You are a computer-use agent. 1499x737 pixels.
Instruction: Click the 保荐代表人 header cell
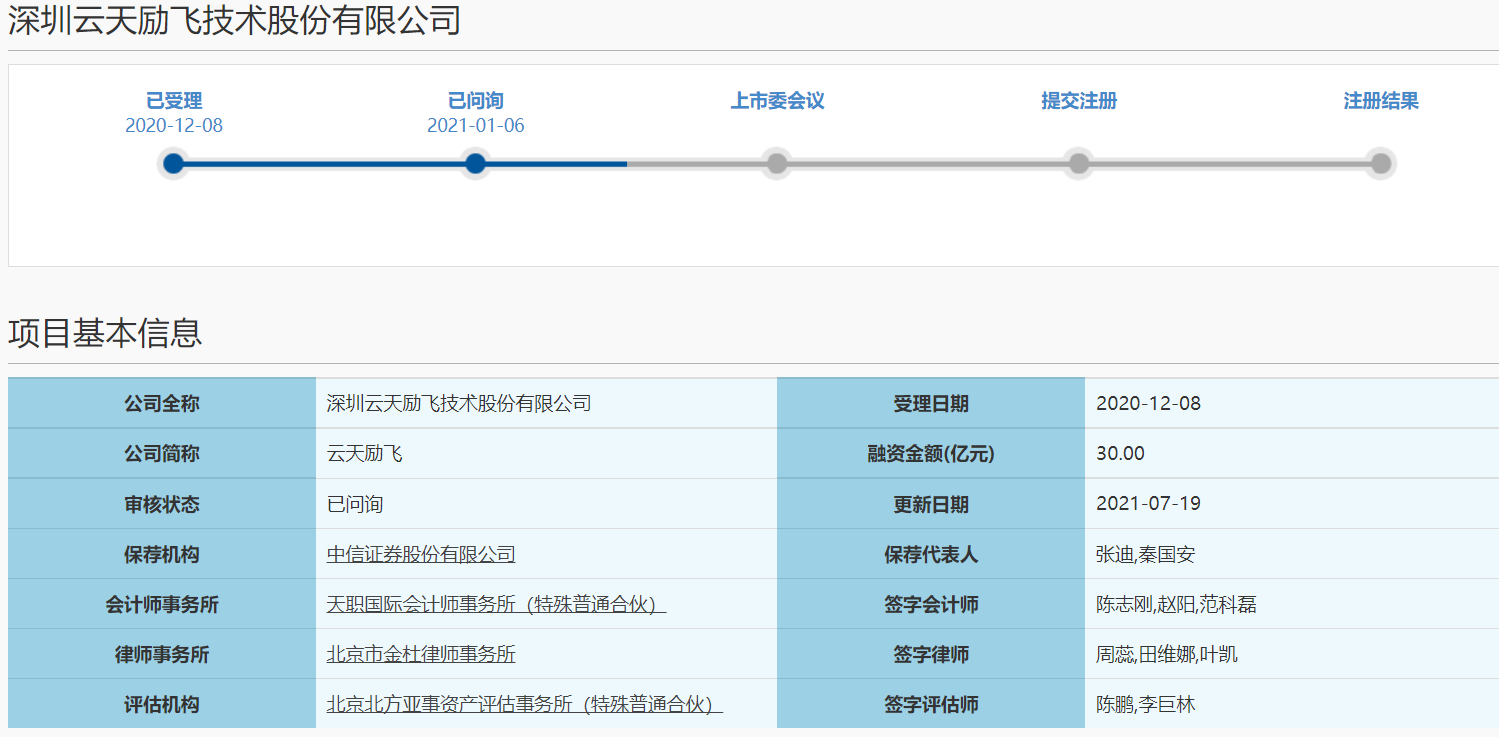[x=931, y=554]
